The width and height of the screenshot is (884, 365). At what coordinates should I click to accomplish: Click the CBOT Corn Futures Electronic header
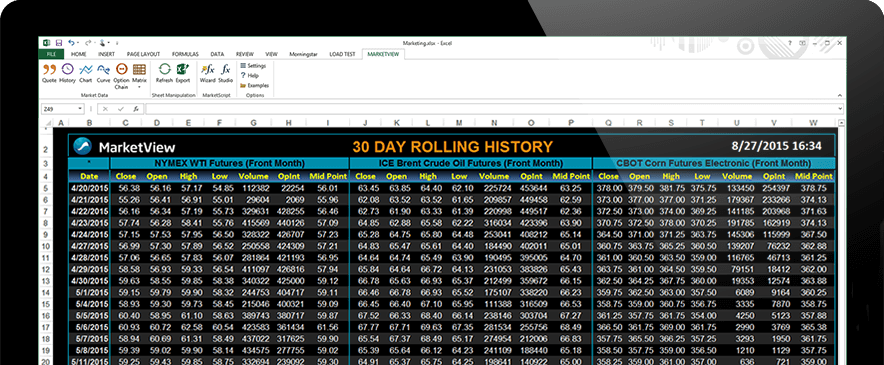tap(714, 164)
